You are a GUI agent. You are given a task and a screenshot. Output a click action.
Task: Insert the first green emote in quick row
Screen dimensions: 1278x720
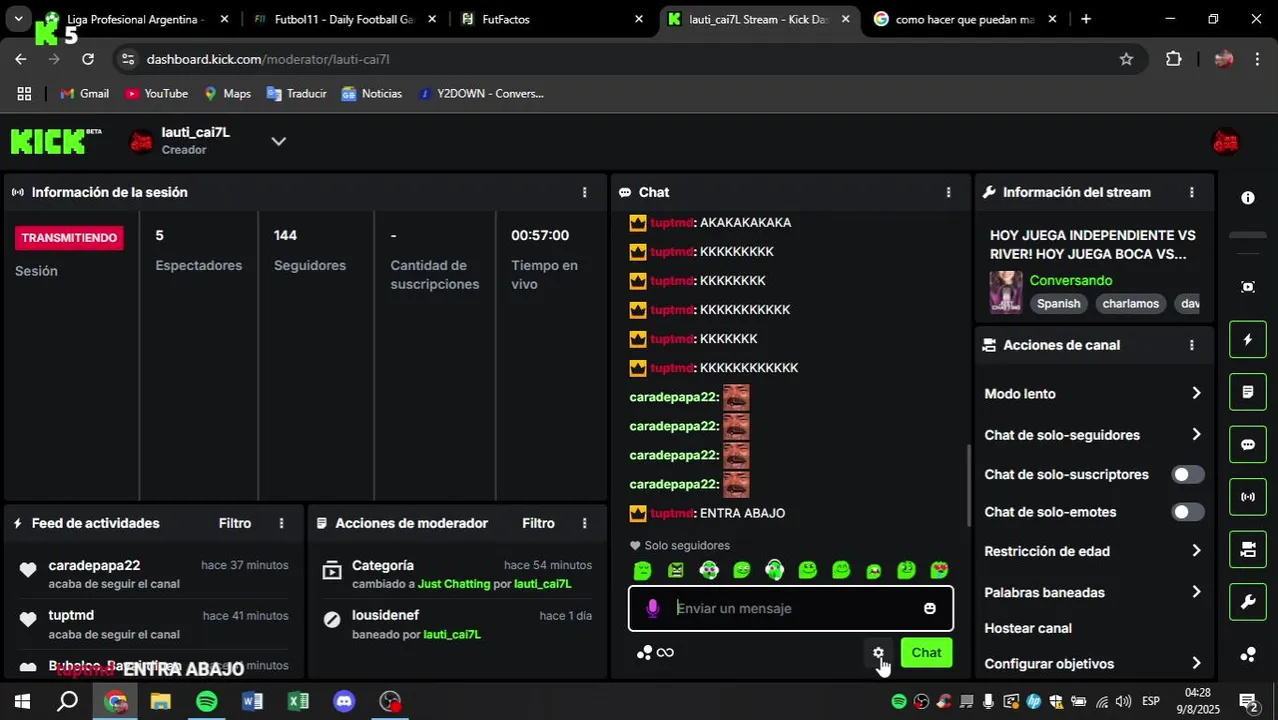(x=643, y=570)
